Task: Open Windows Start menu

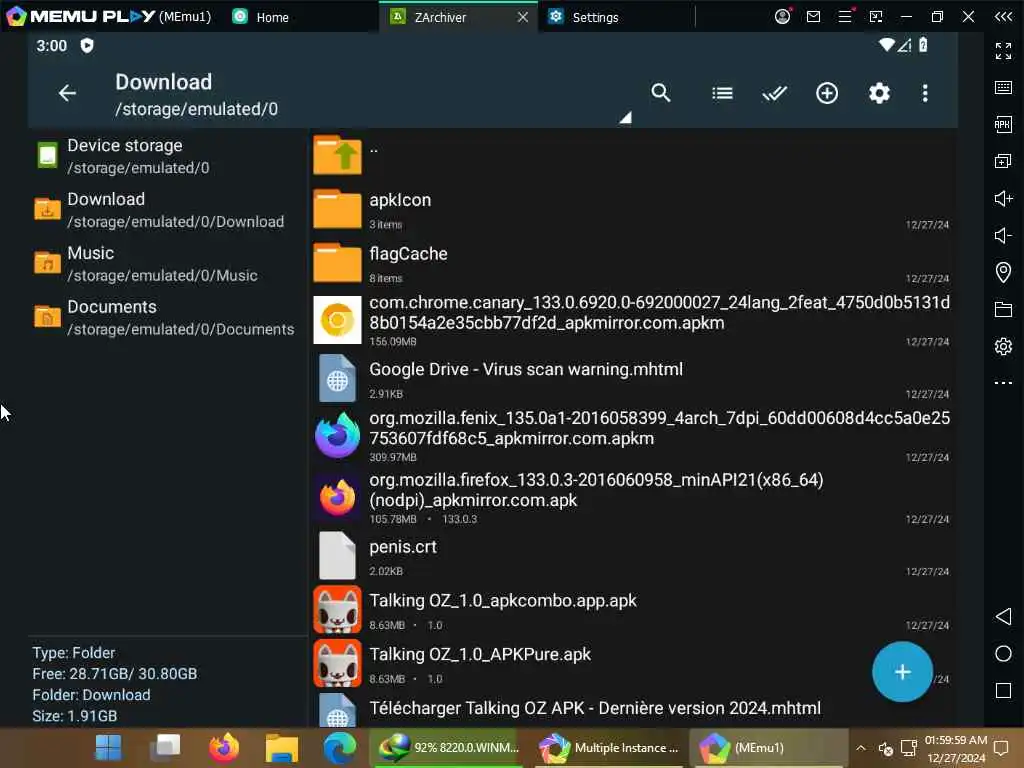Action: pos(108,748)
